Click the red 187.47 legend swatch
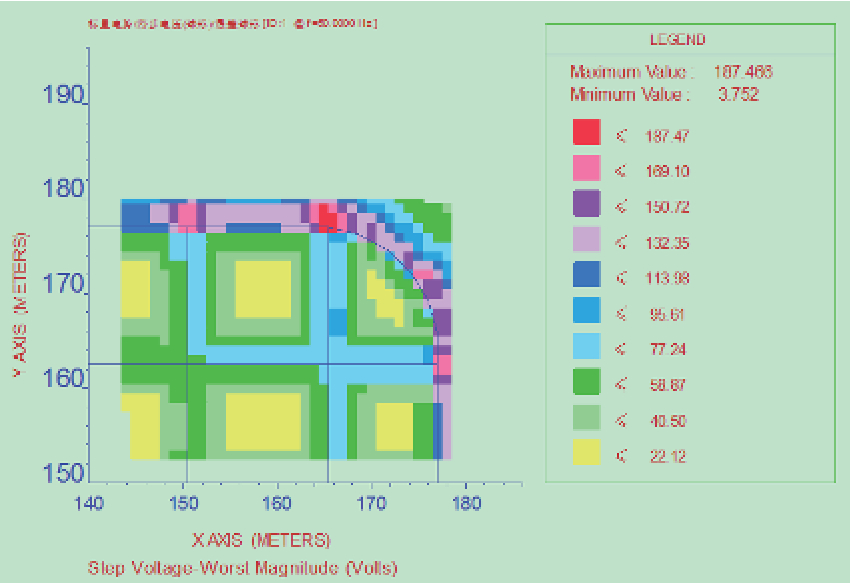Image resolution: width=850 pixels, height=583 pixels. 586,134
